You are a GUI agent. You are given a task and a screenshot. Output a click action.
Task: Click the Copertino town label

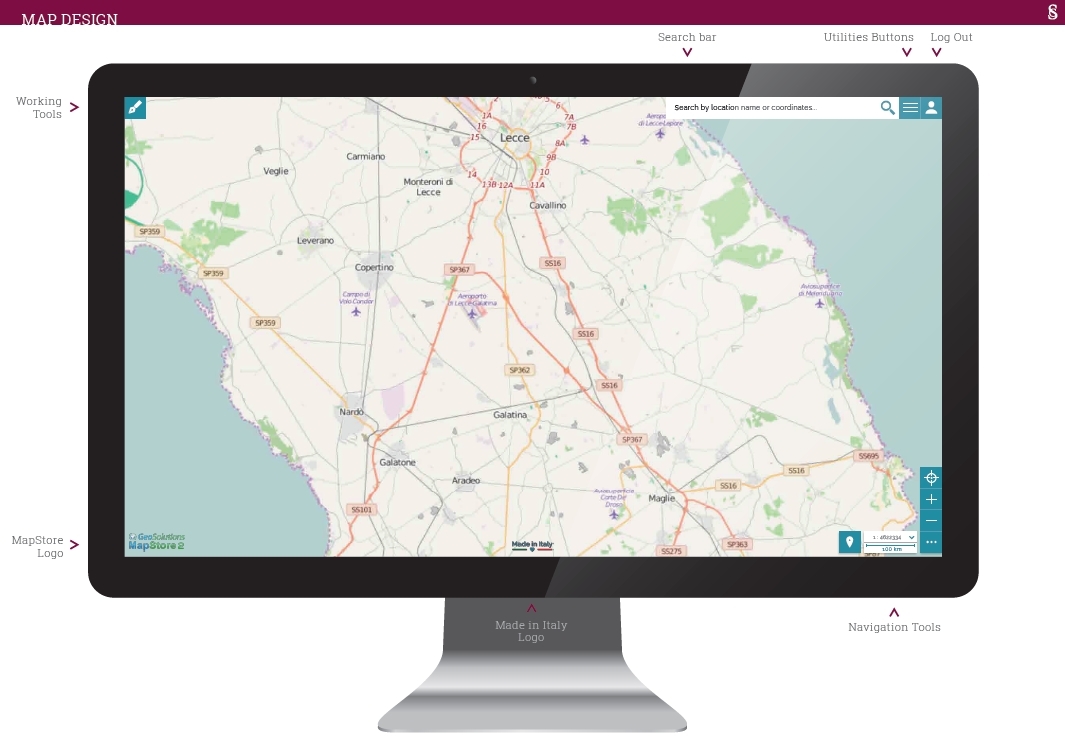click(x=374, y=268)
